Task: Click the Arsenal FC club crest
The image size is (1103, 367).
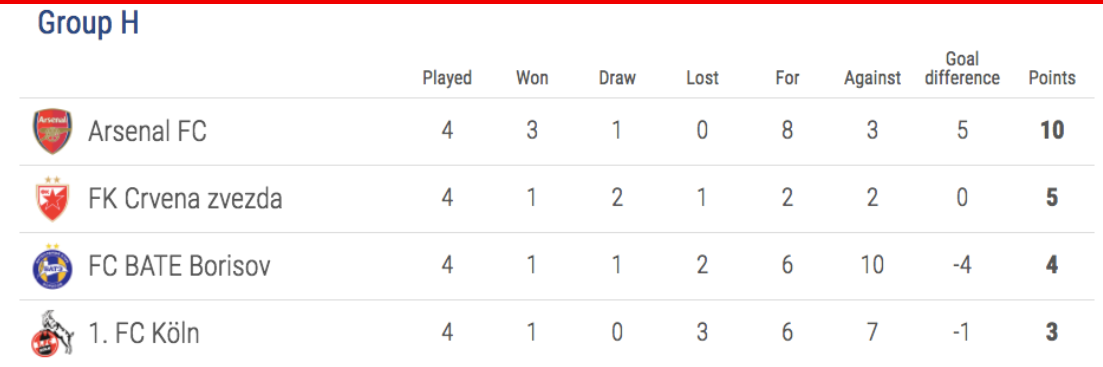Action: (x=52, y=131)
